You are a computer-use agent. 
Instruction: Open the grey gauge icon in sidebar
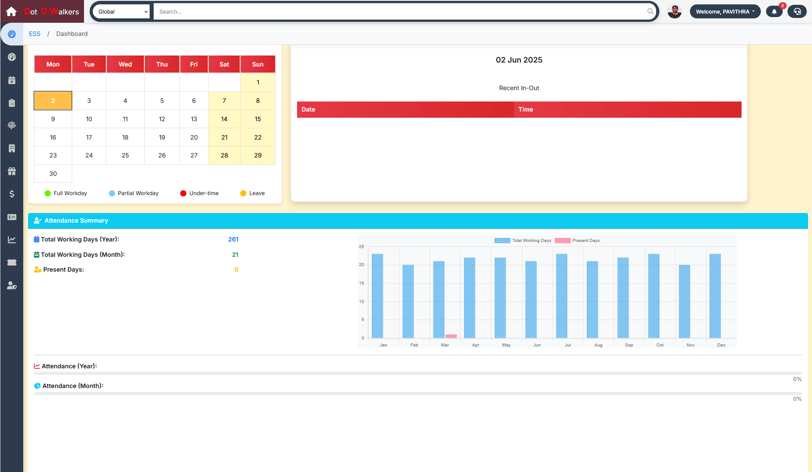pyautogui.click(x=12, y=57)
